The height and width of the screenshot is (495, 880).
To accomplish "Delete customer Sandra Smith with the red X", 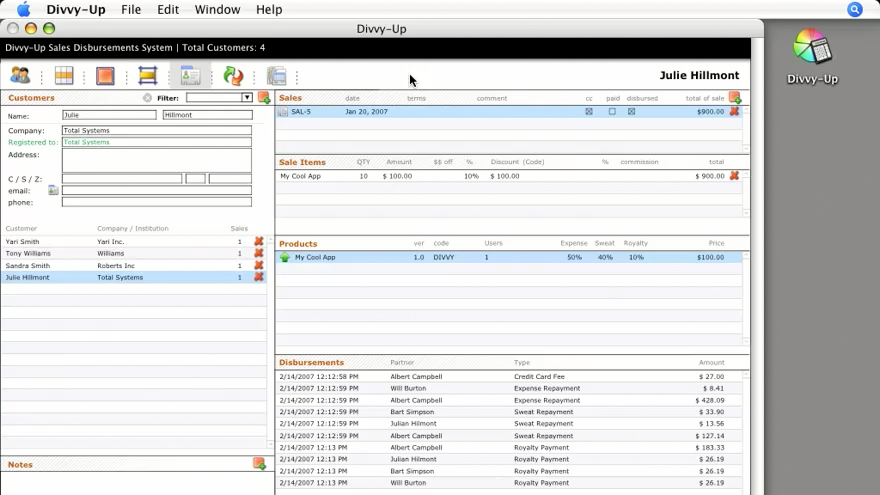I will [259, 265].
